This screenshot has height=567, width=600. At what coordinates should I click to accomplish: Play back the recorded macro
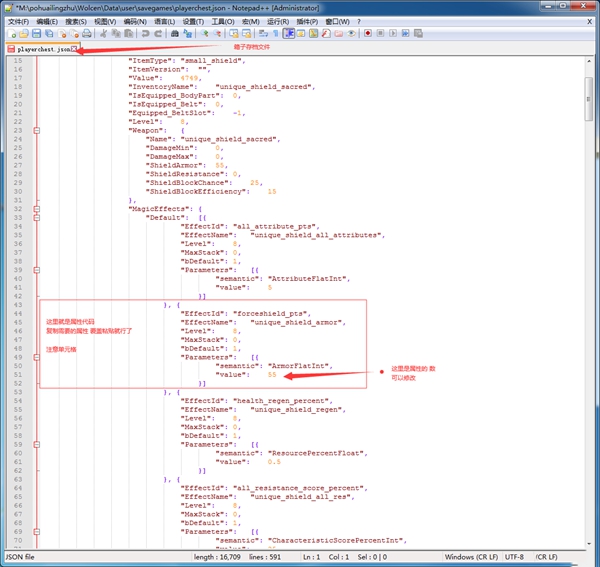(x=393, y=34)
